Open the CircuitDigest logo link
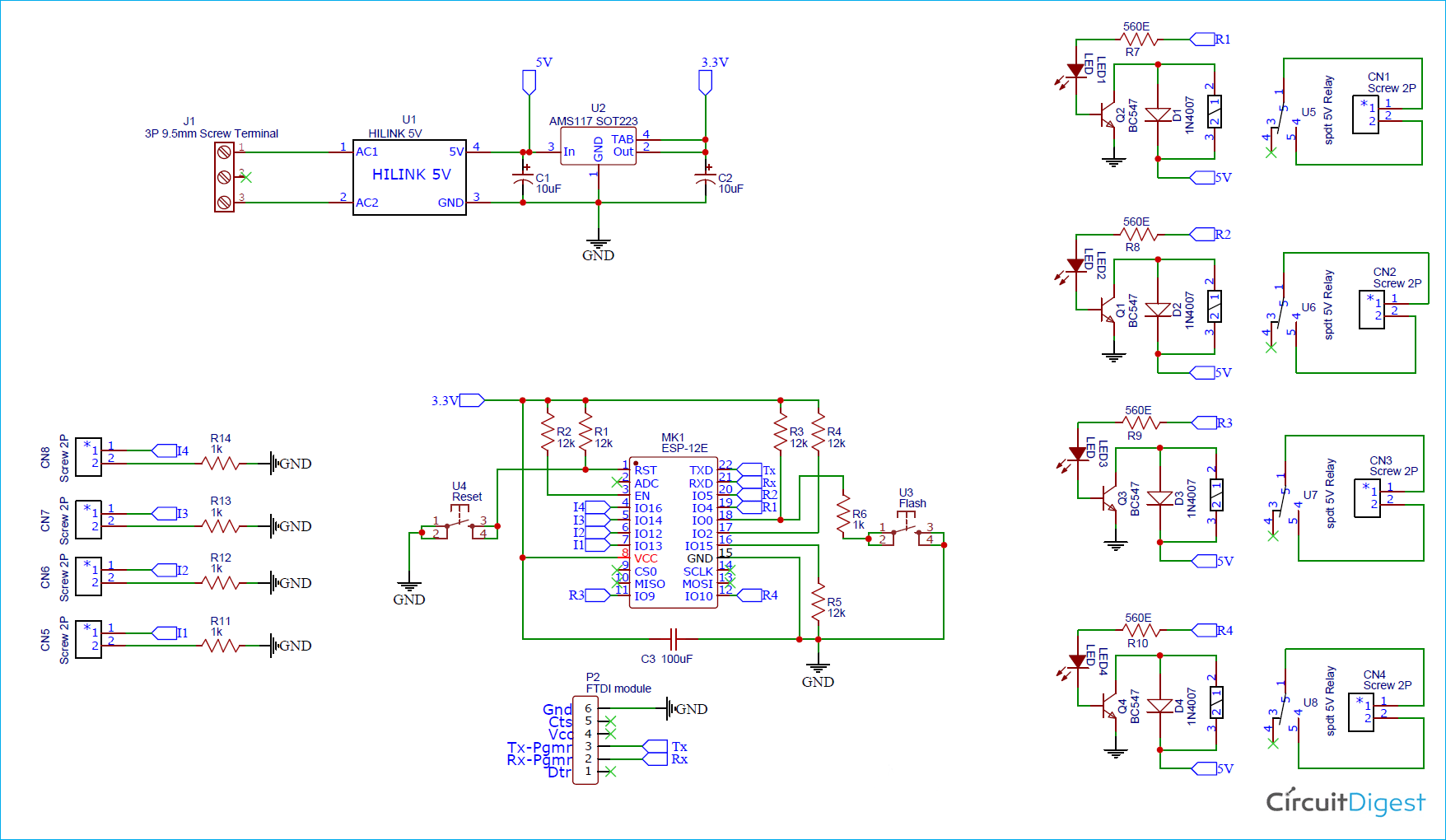This screenshot has height=840, width=1446. pyautogui.click(x=1346, y=800)
